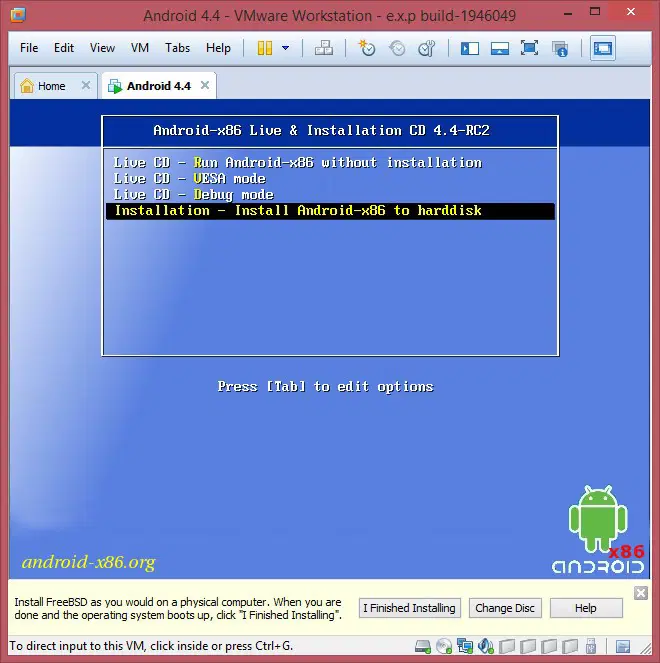
Task: Open the VM menu
Action: point(140,48)
